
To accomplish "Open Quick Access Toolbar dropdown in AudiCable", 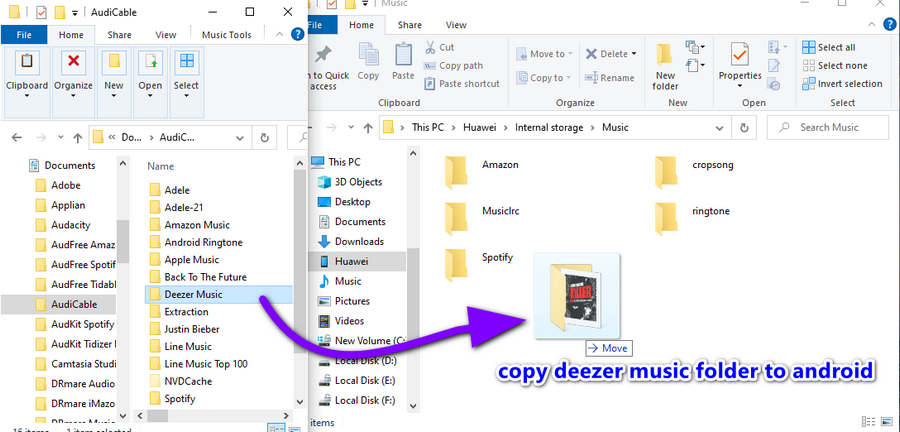I will [x=75, y=12].
